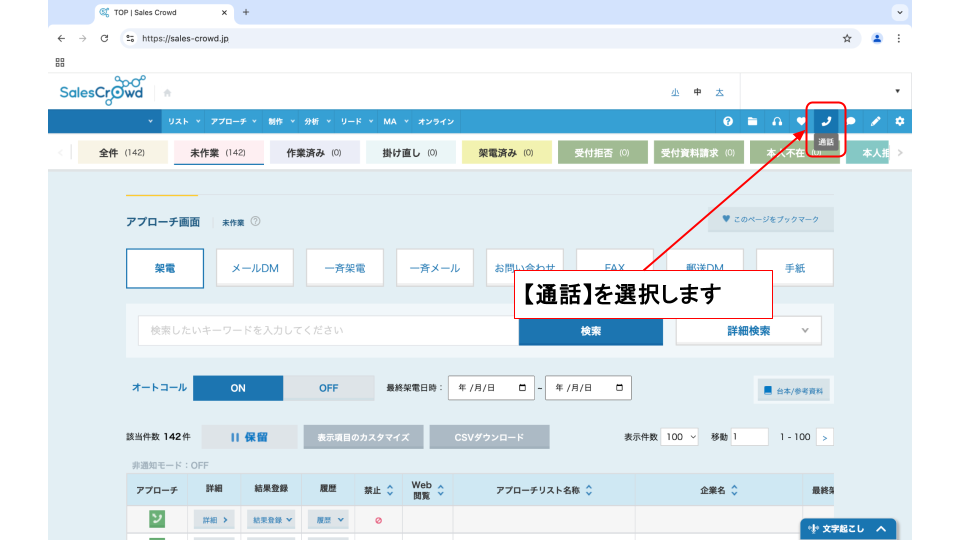Open the アプローチ menu
960x540 pixels.
click(233, 121)
